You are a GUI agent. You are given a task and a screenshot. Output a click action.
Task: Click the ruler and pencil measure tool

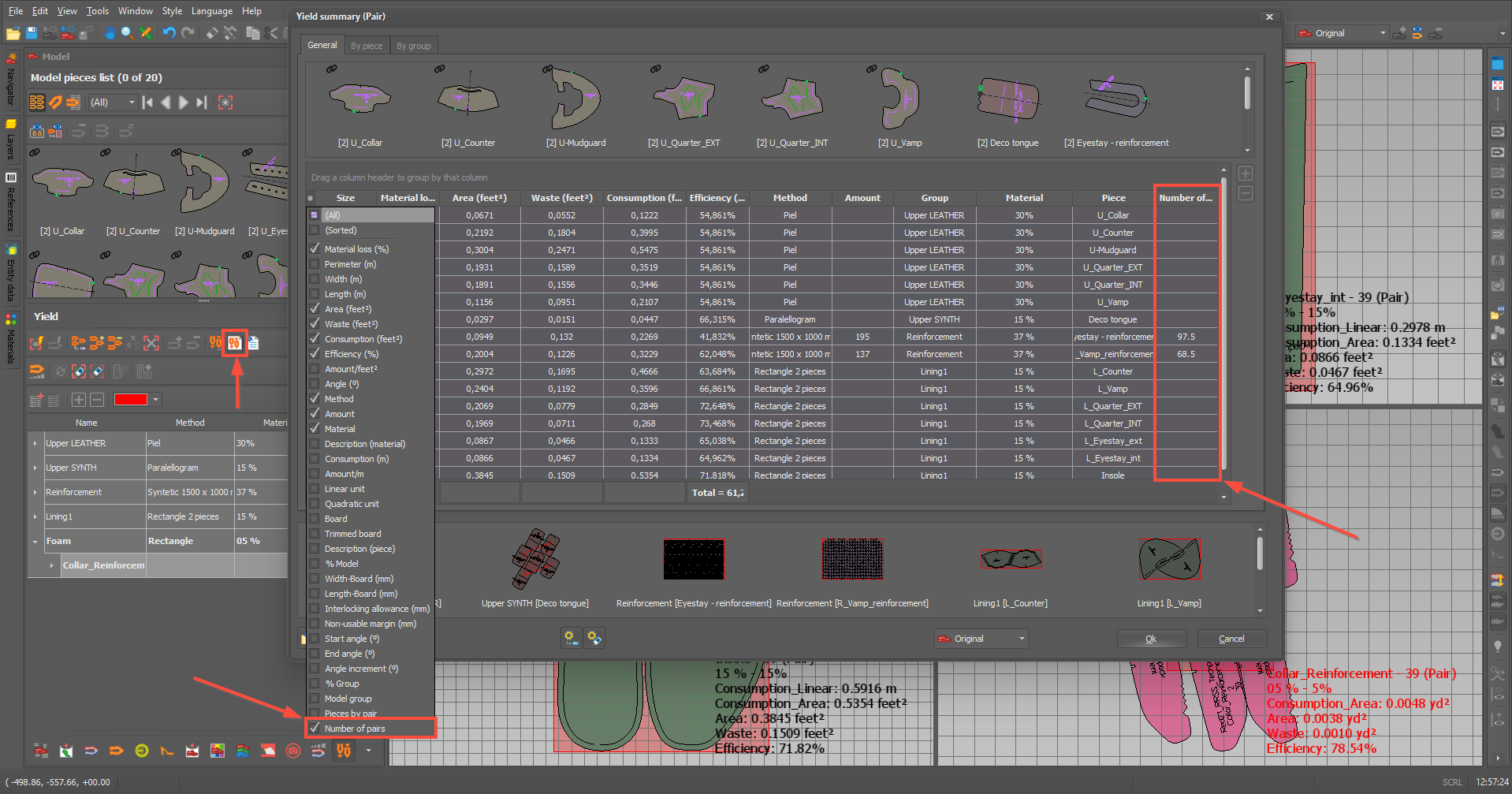pyautogui.click(x=146, y=33)
